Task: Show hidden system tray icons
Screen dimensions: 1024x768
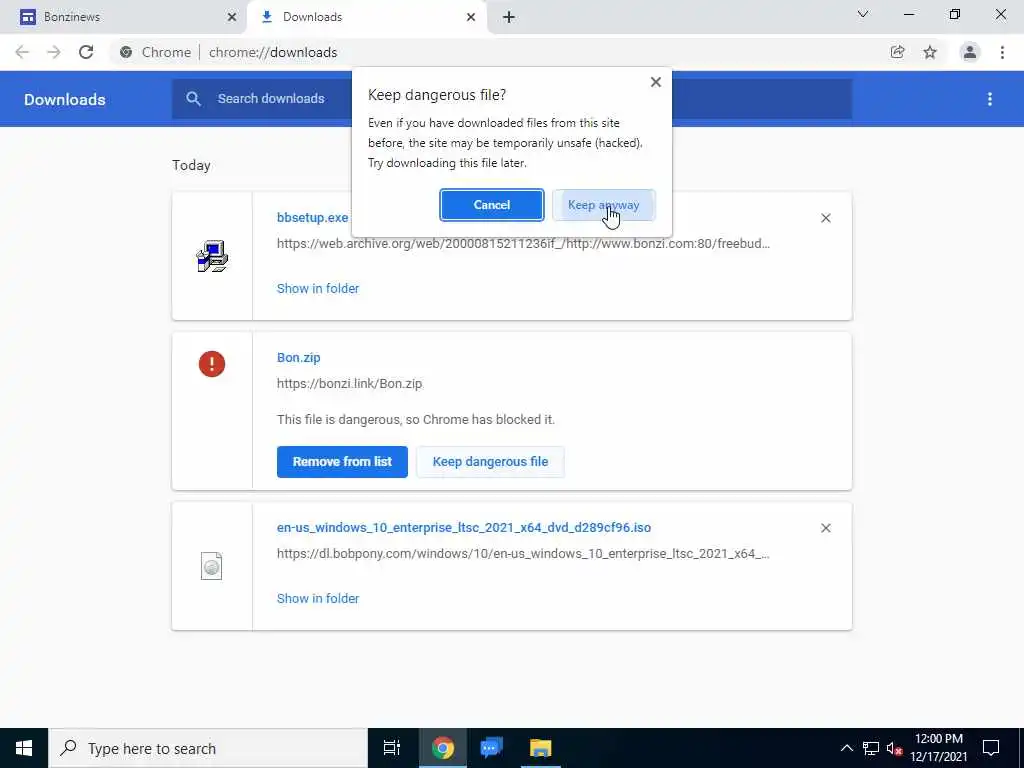Action: [846, 748]
